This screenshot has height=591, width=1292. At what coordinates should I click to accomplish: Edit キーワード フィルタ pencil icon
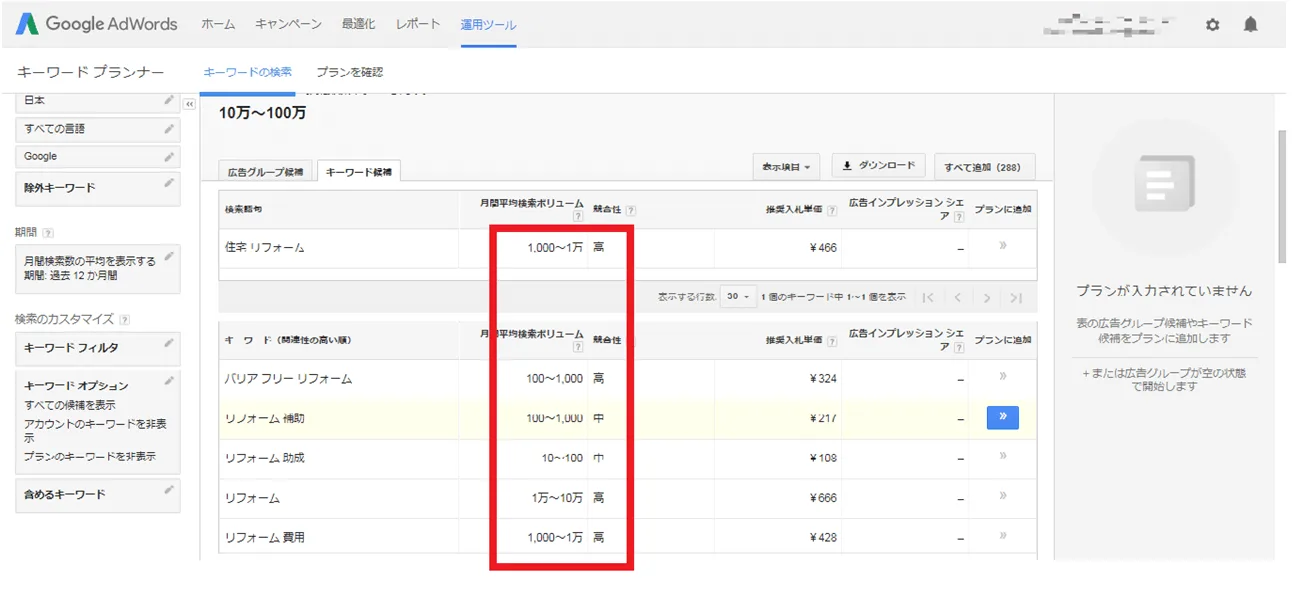point(169,343)
